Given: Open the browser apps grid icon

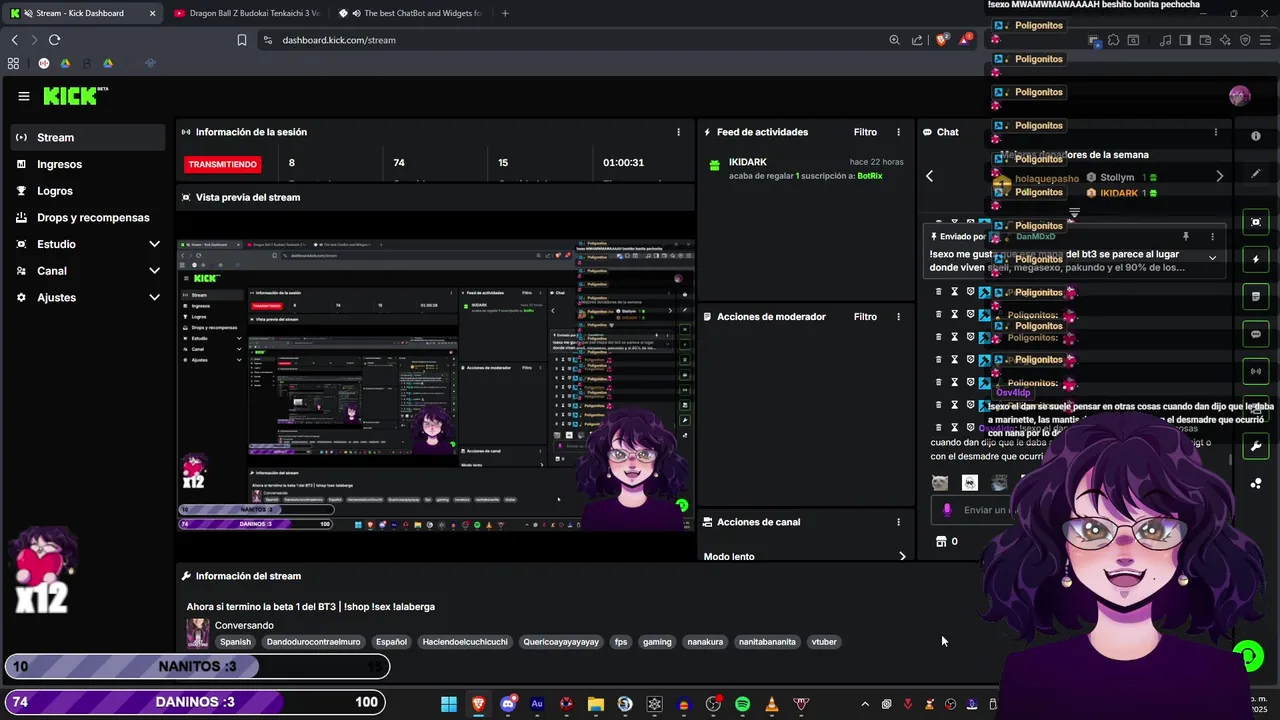Looking at the screenshot, I should (x=13, y=63).
